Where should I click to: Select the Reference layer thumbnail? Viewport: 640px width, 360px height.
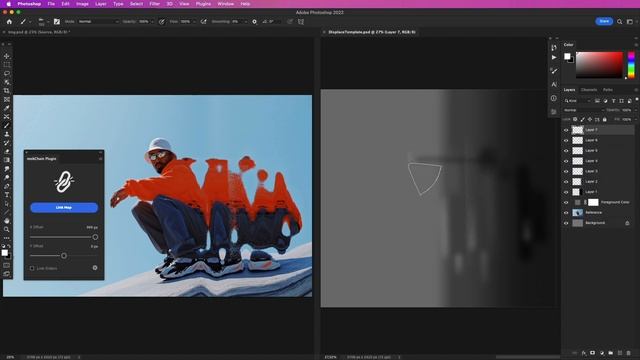[x=578, y=213]
